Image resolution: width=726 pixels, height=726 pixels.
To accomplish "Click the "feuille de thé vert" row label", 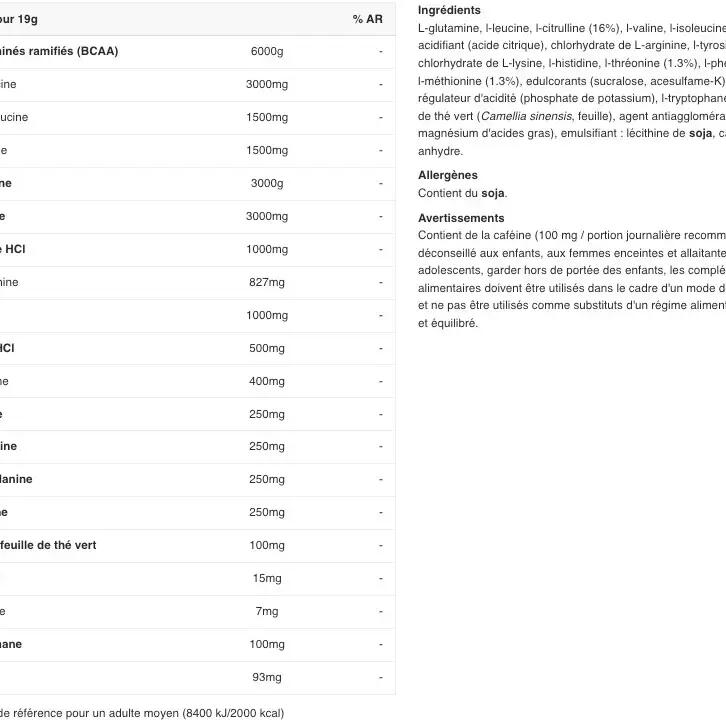I will point(48,545).
